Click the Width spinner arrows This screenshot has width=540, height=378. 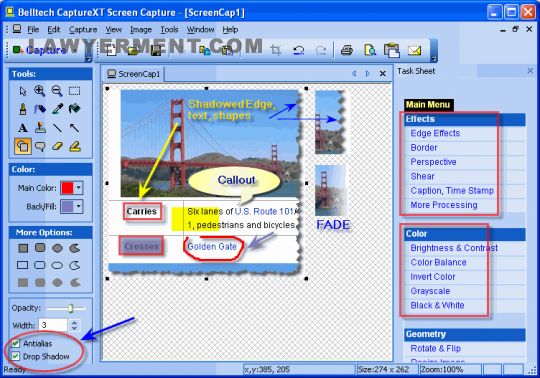pos(74,325)
